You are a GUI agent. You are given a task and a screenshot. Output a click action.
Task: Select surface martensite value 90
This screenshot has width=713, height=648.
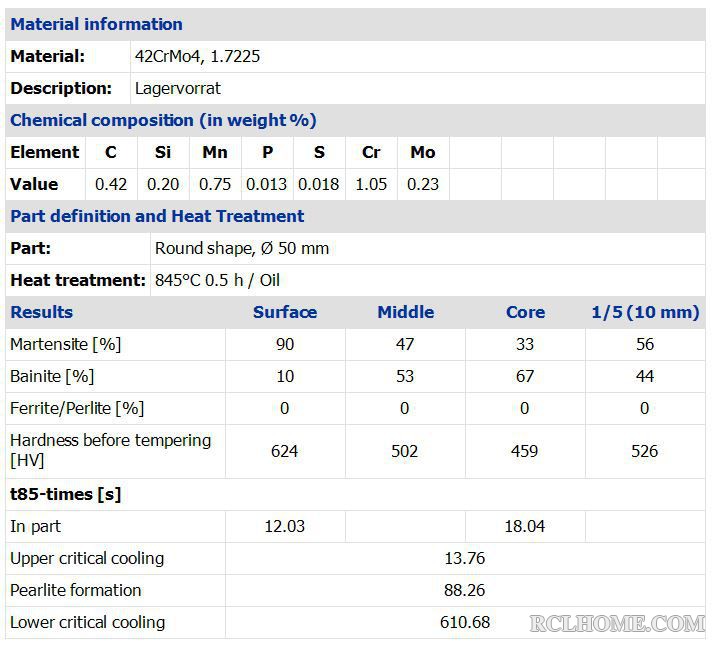285,344
